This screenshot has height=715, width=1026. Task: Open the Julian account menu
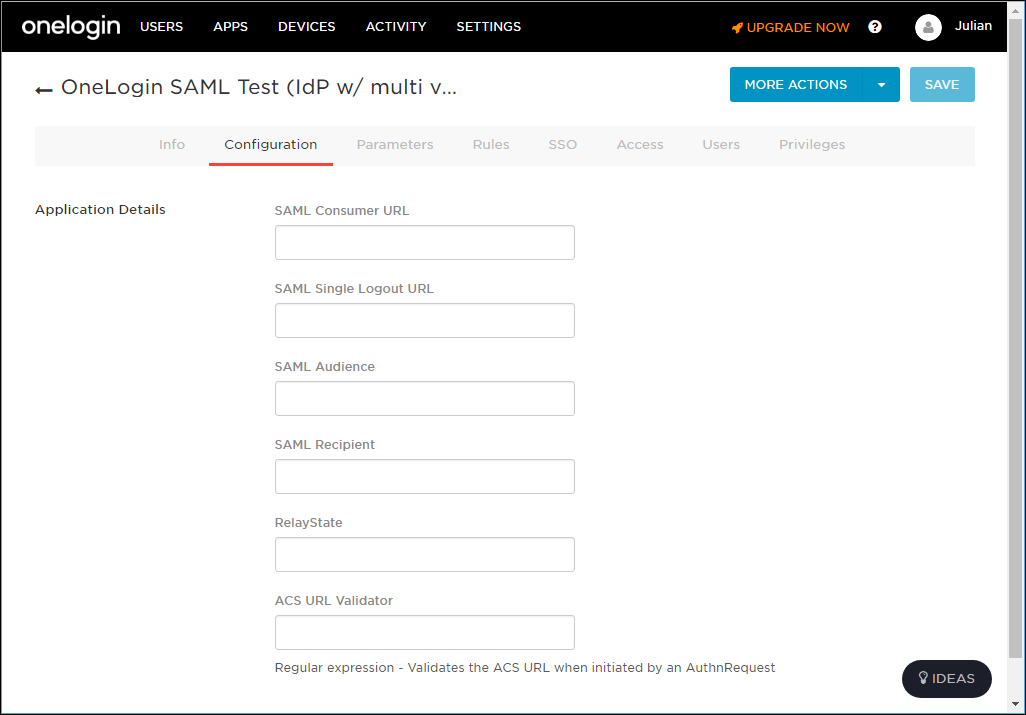click(973, 26)
